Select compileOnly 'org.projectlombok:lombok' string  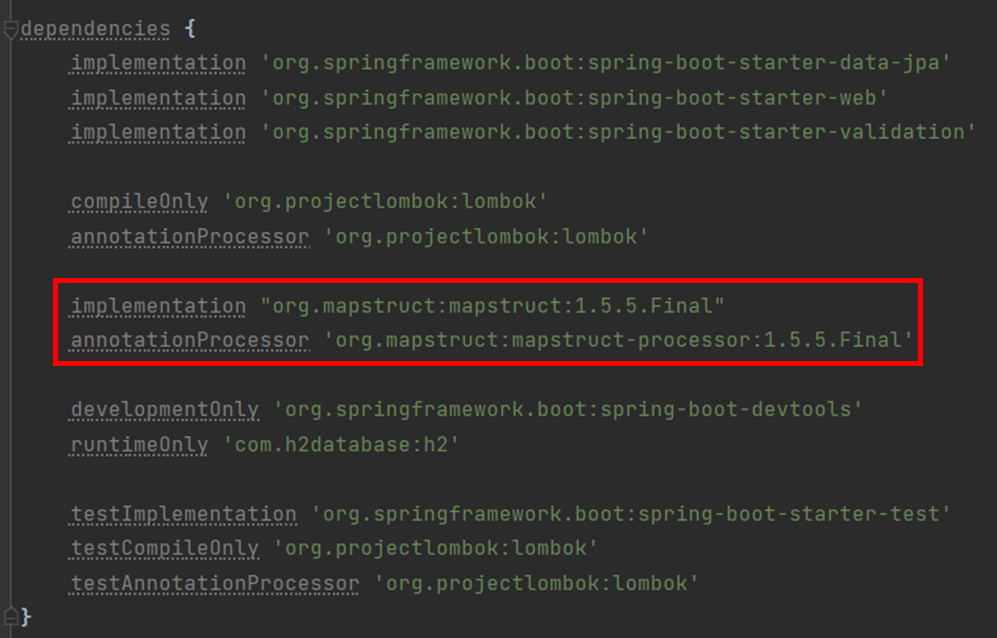(x=385, y=202)
